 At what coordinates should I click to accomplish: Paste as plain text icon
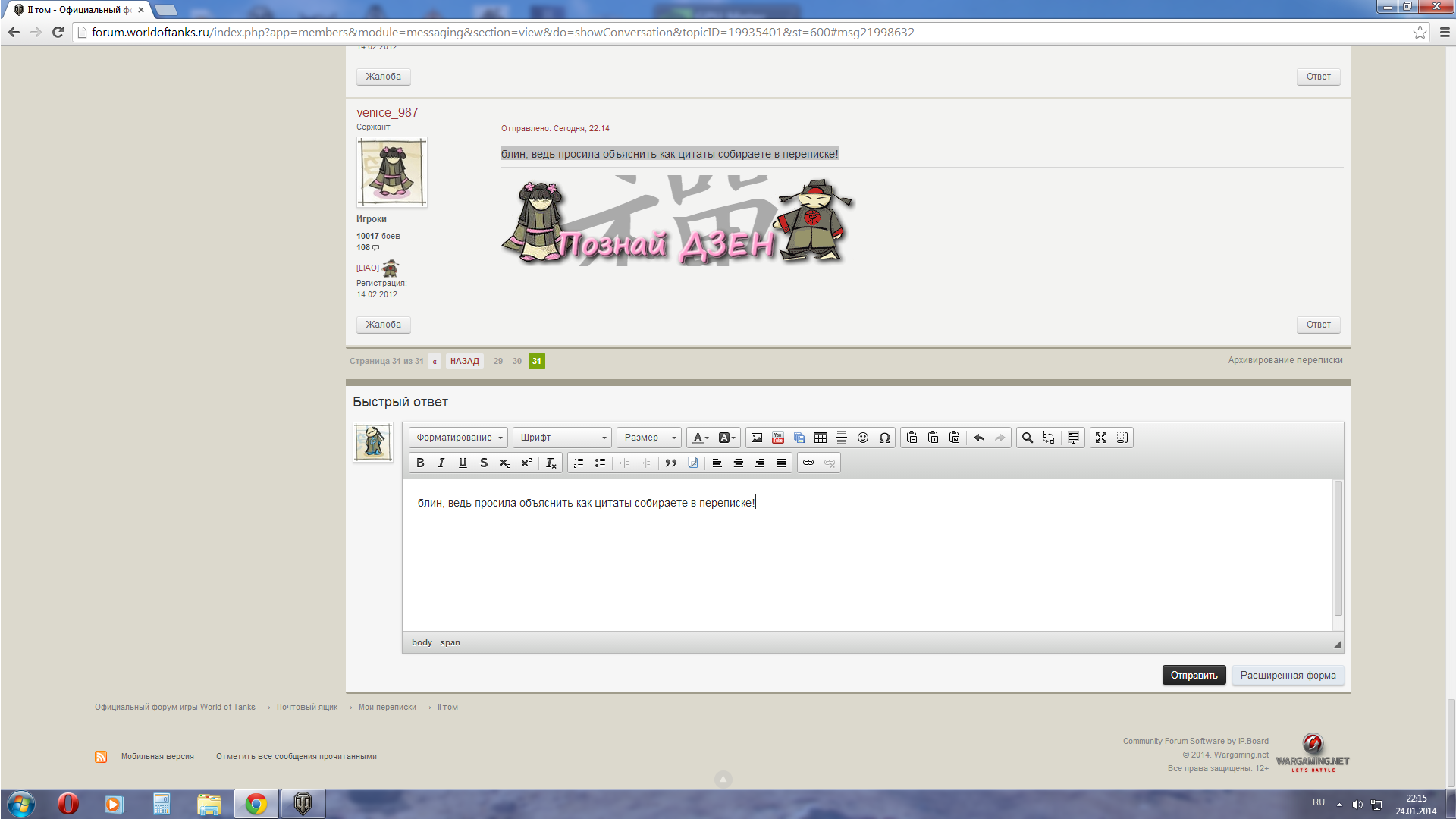(934, 438)
